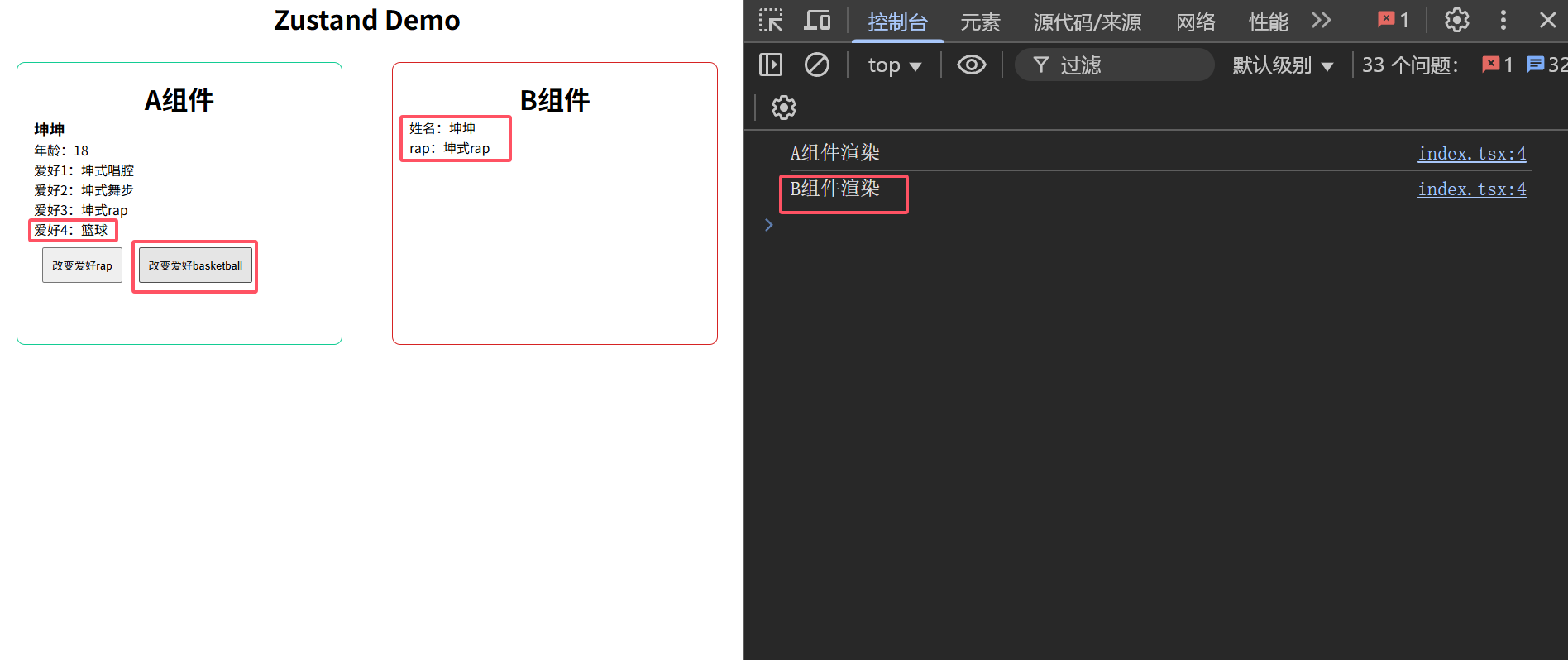Focus the 过滤 filter input field
1568x660 pixels.
pos(1114,65)
